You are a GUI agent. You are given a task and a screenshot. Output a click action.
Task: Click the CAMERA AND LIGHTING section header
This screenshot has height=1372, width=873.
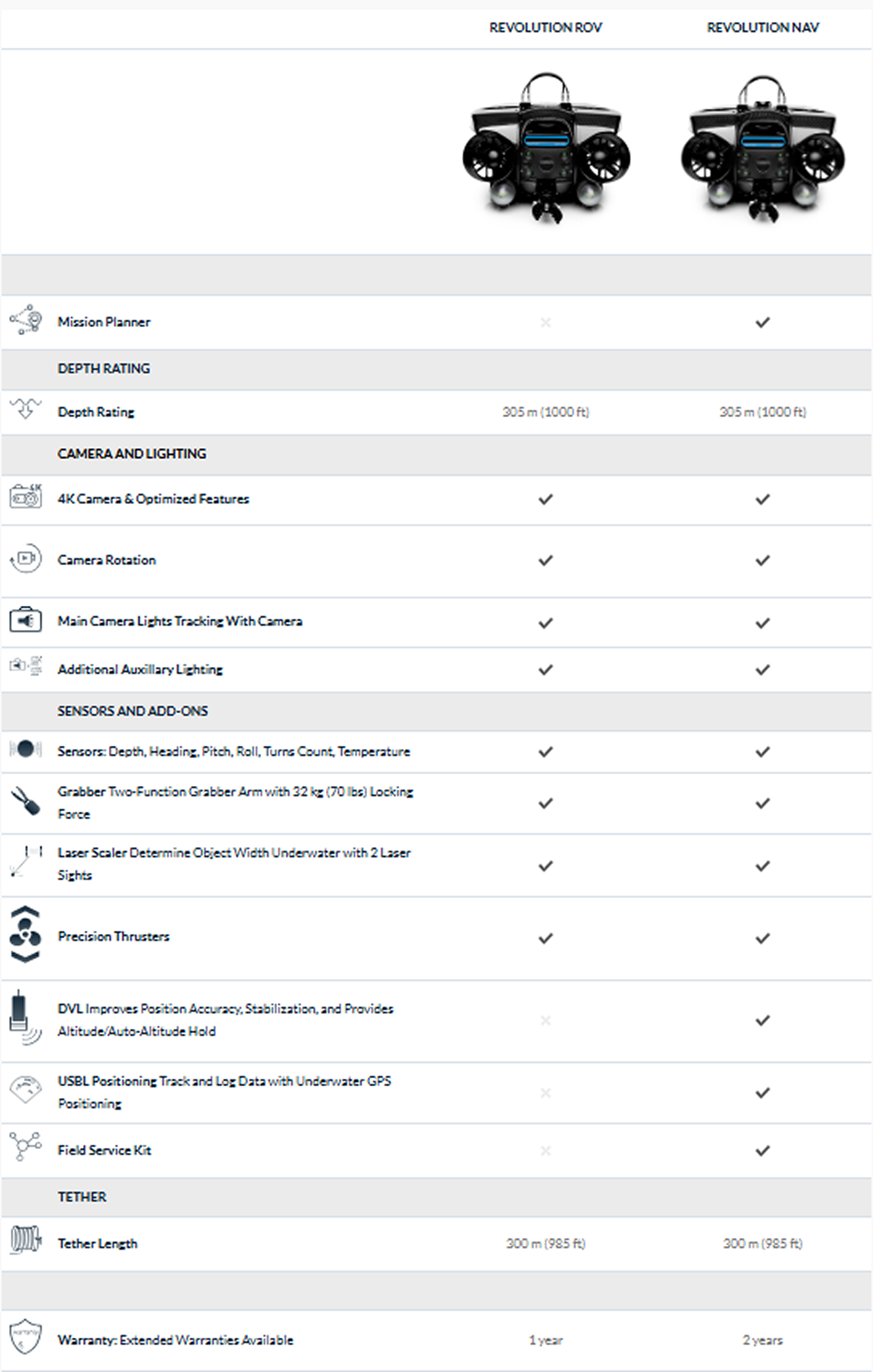click(x=131, y=454)
